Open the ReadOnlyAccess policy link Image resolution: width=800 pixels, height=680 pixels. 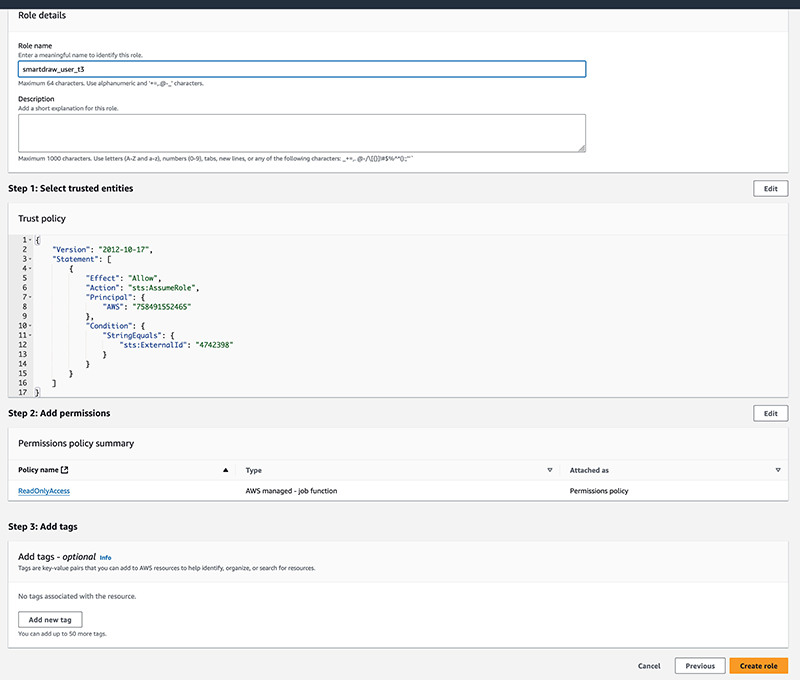(44, 491)
